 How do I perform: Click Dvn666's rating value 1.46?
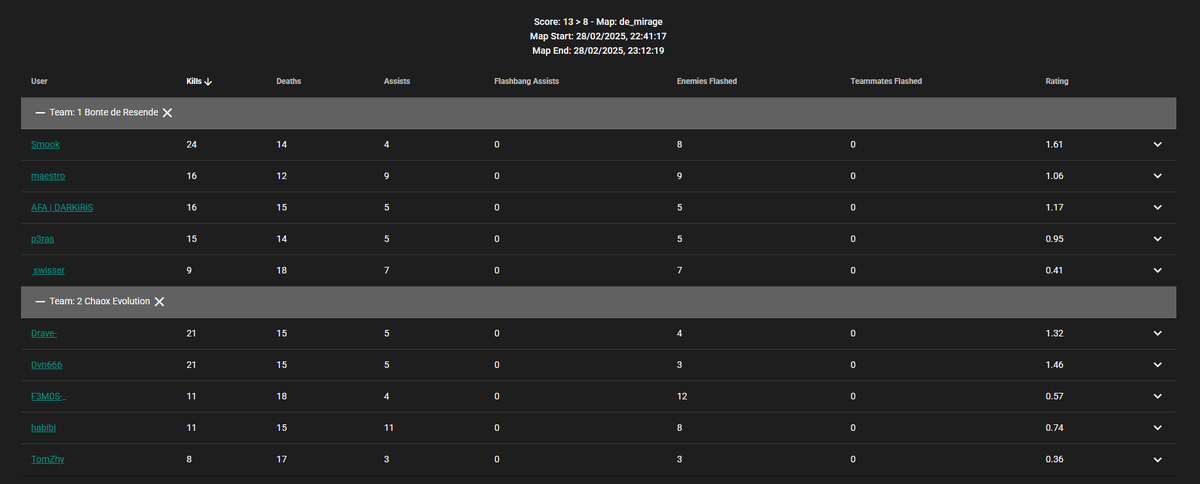(1054, 365)
